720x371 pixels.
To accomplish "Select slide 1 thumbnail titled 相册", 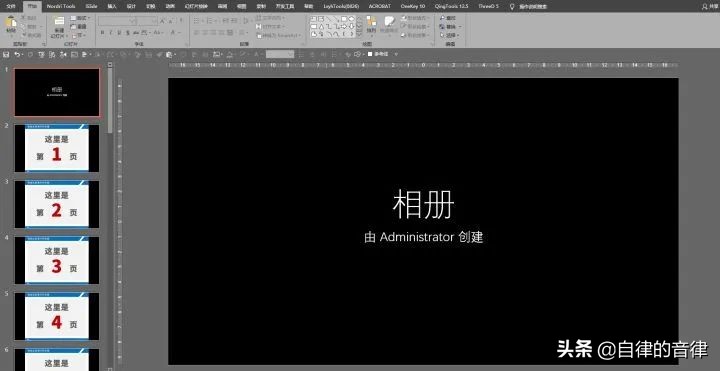I will (x=57, y=92).
